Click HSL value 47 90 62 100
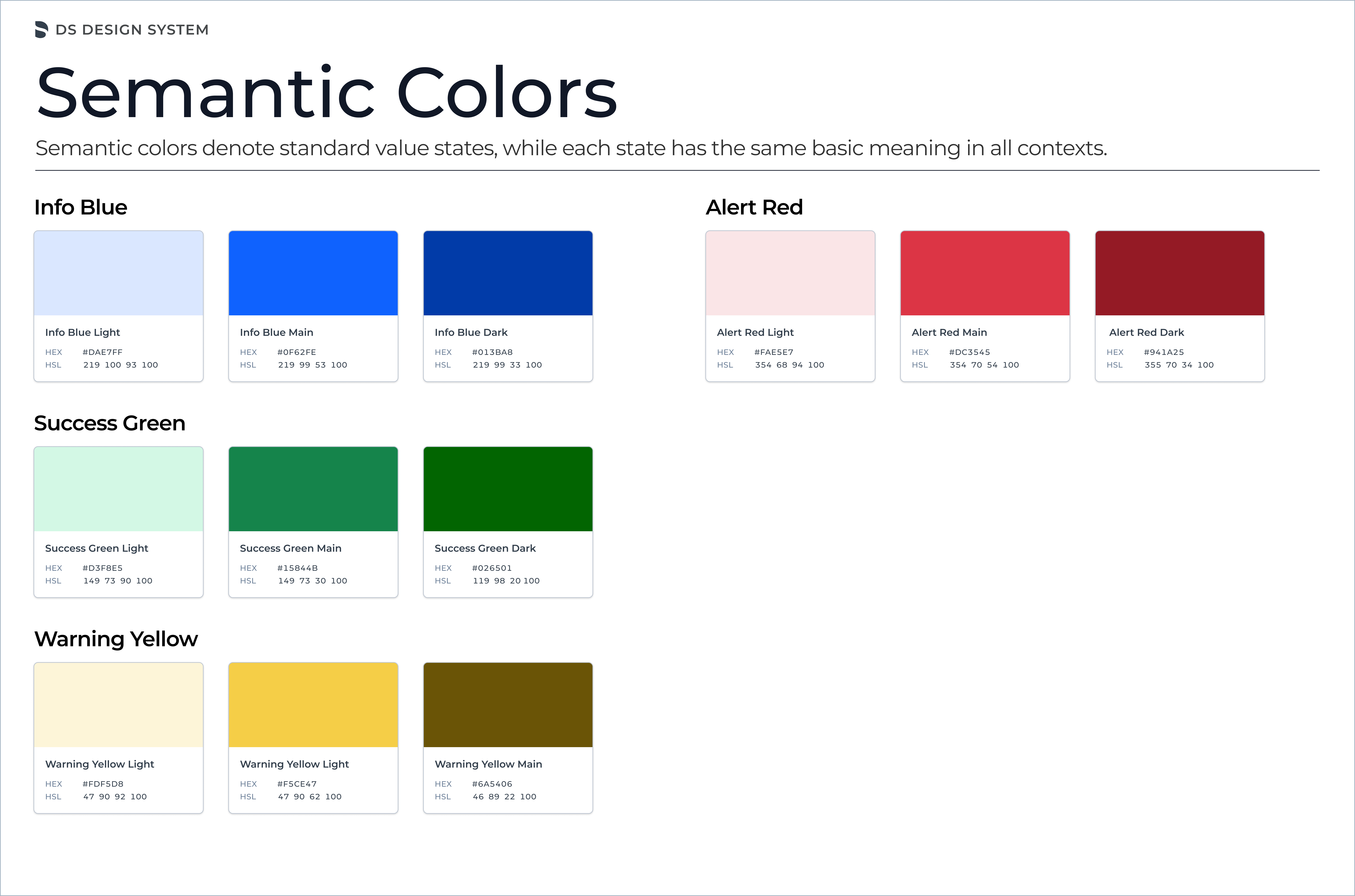 [310, 797]
